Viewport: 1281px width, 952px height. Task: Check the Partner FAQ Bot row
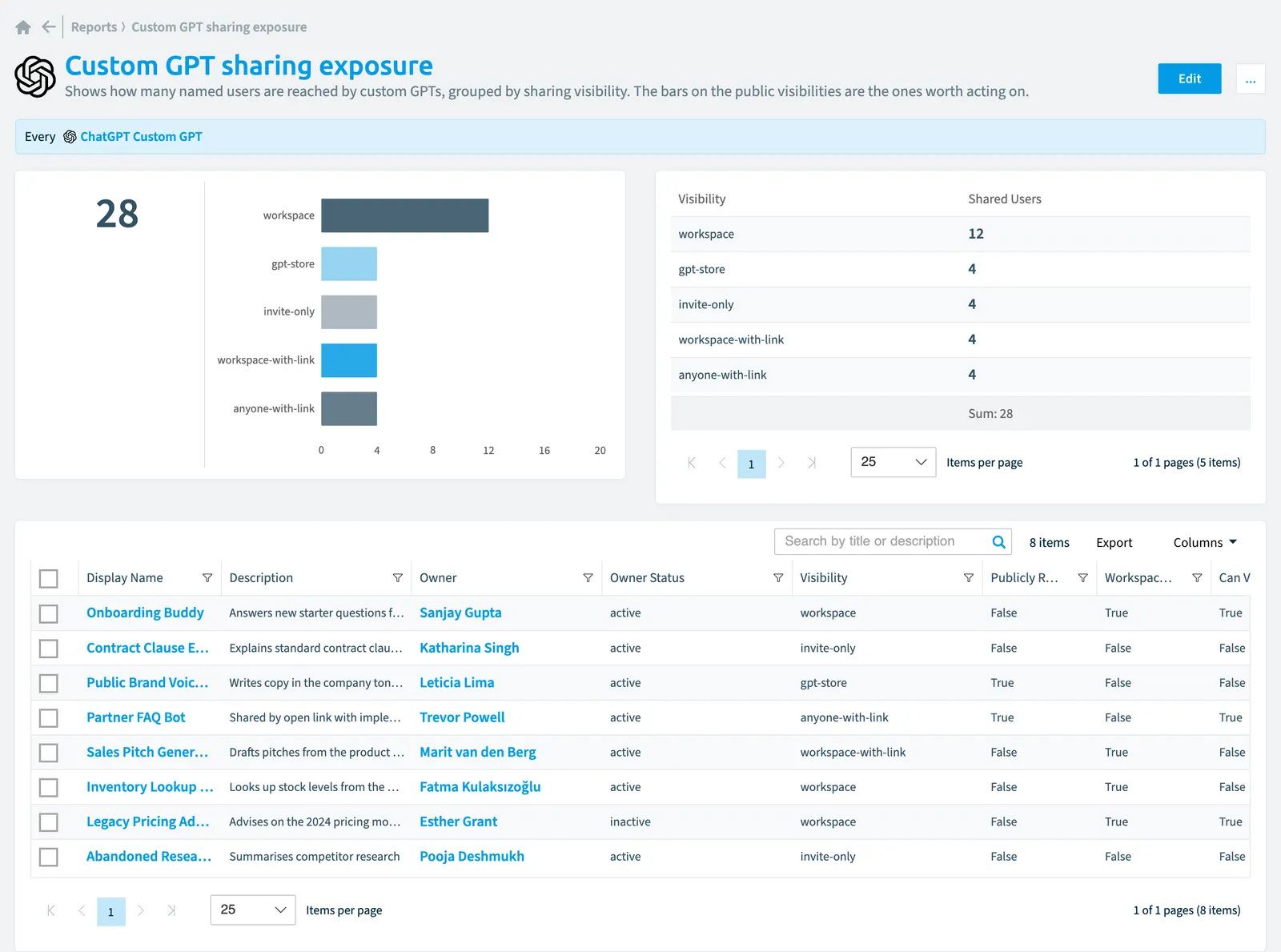click(49, 717)
